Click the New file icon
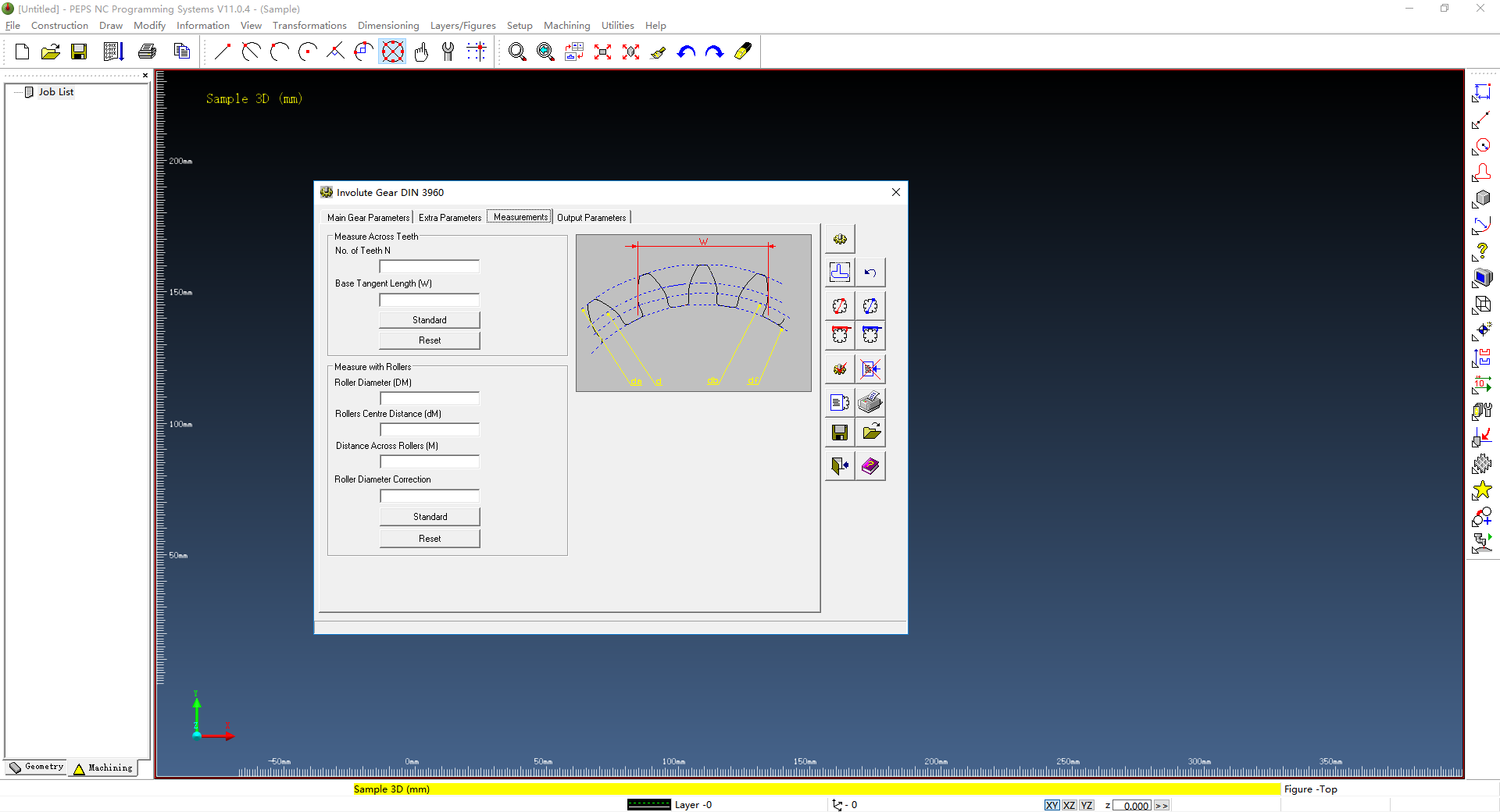The image size is (1500, 812). (x=22, y=52)
